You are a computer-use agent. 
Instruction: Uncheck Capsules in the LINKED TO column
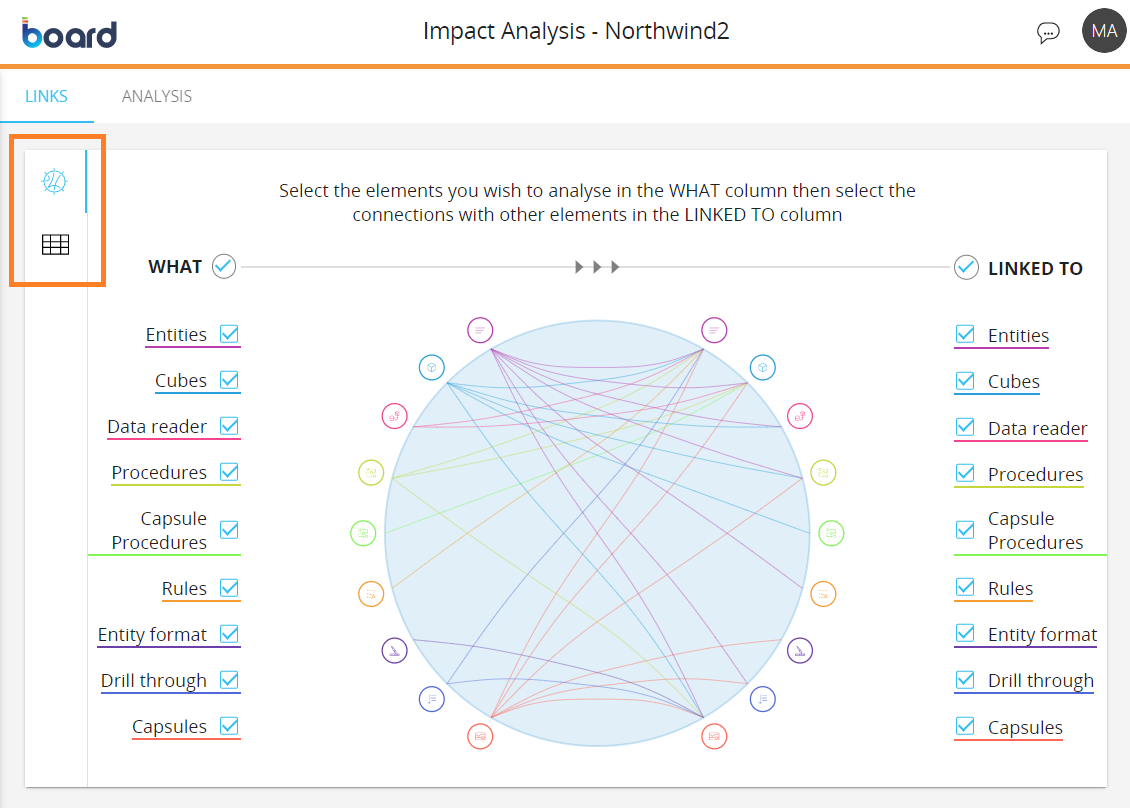965,726
